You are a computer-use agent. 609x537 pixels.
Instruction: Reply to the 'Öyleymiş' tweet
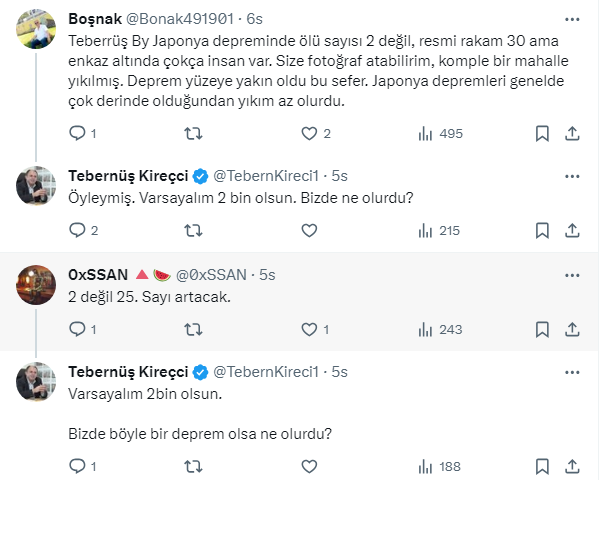[78, 230]
